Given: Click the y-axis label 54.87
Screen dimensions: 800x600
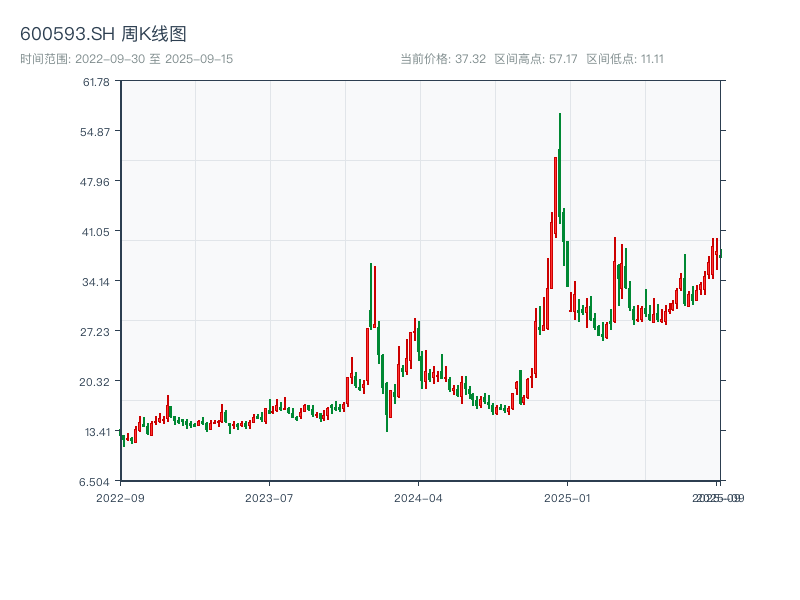Looking at the screenshot, I should point(95,132).
